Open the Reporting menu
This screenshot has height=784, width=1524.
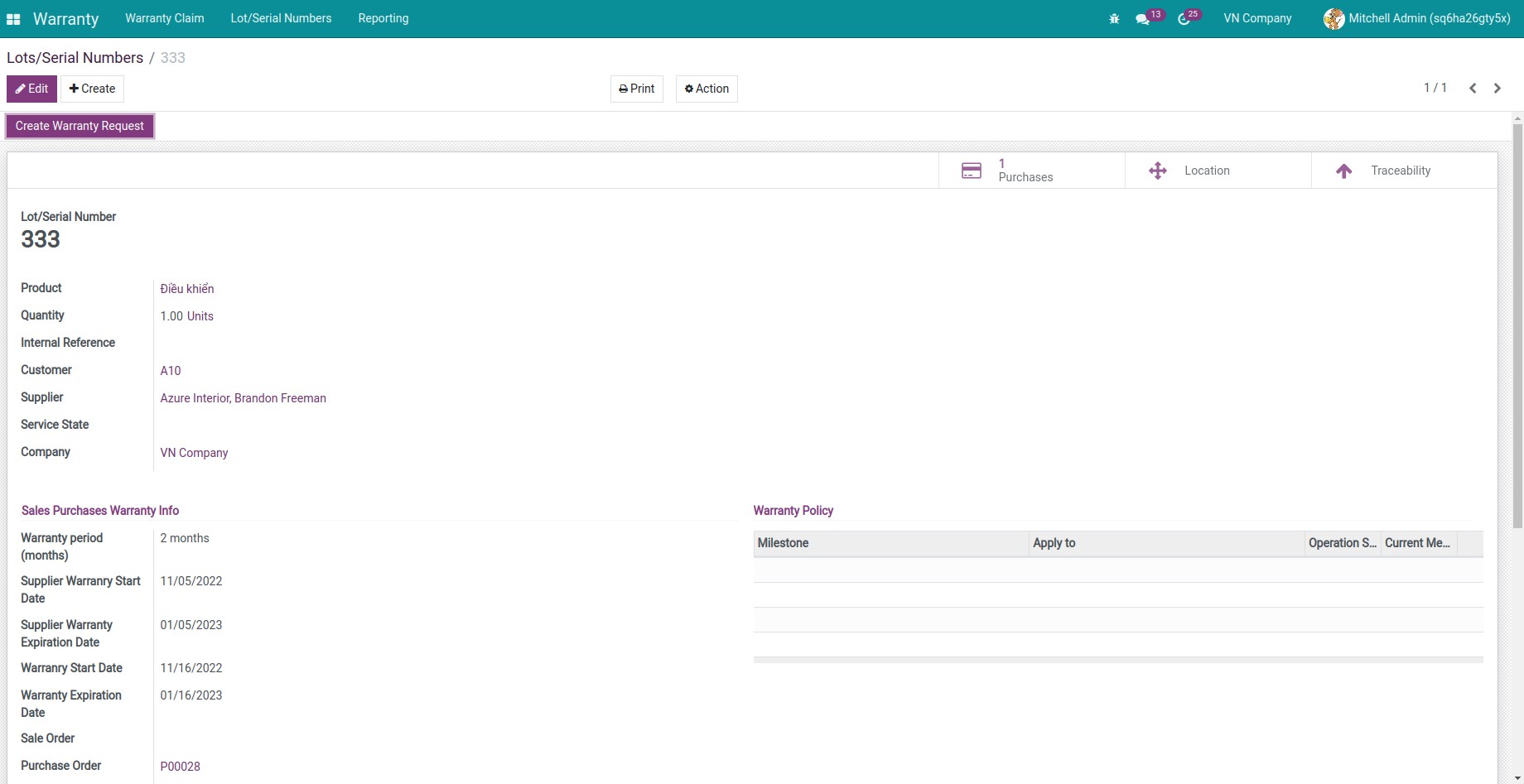tap(383, 18)
